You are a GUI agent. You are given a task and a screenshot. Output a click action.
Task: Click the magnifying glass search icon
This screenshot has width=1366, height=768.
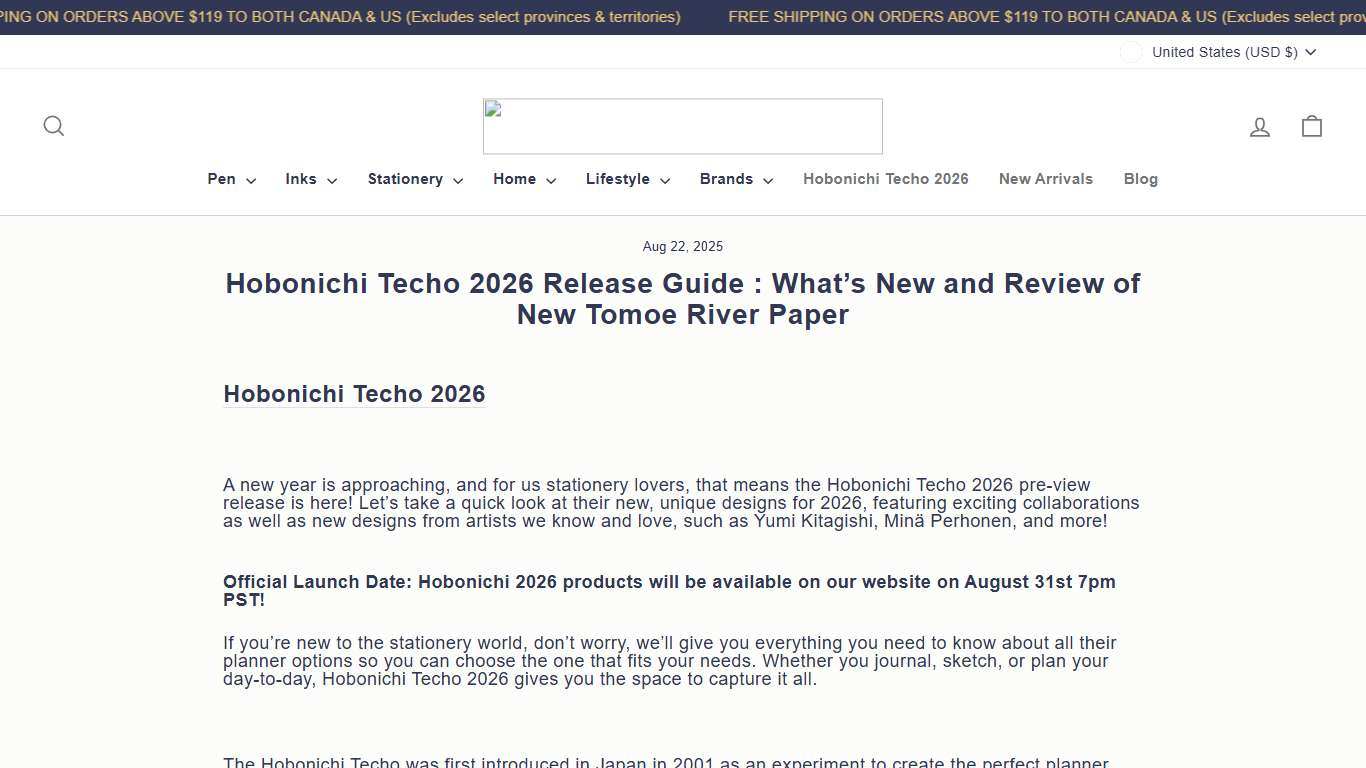pos(54,126)
